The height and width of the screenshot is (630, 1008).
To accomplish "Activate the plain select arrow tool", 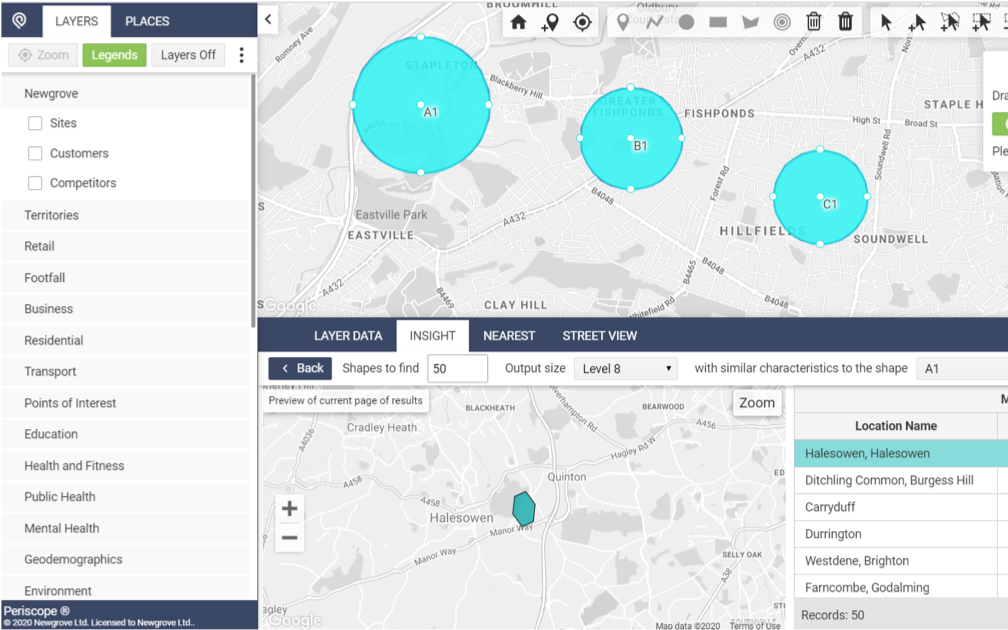I will [886, 22].
